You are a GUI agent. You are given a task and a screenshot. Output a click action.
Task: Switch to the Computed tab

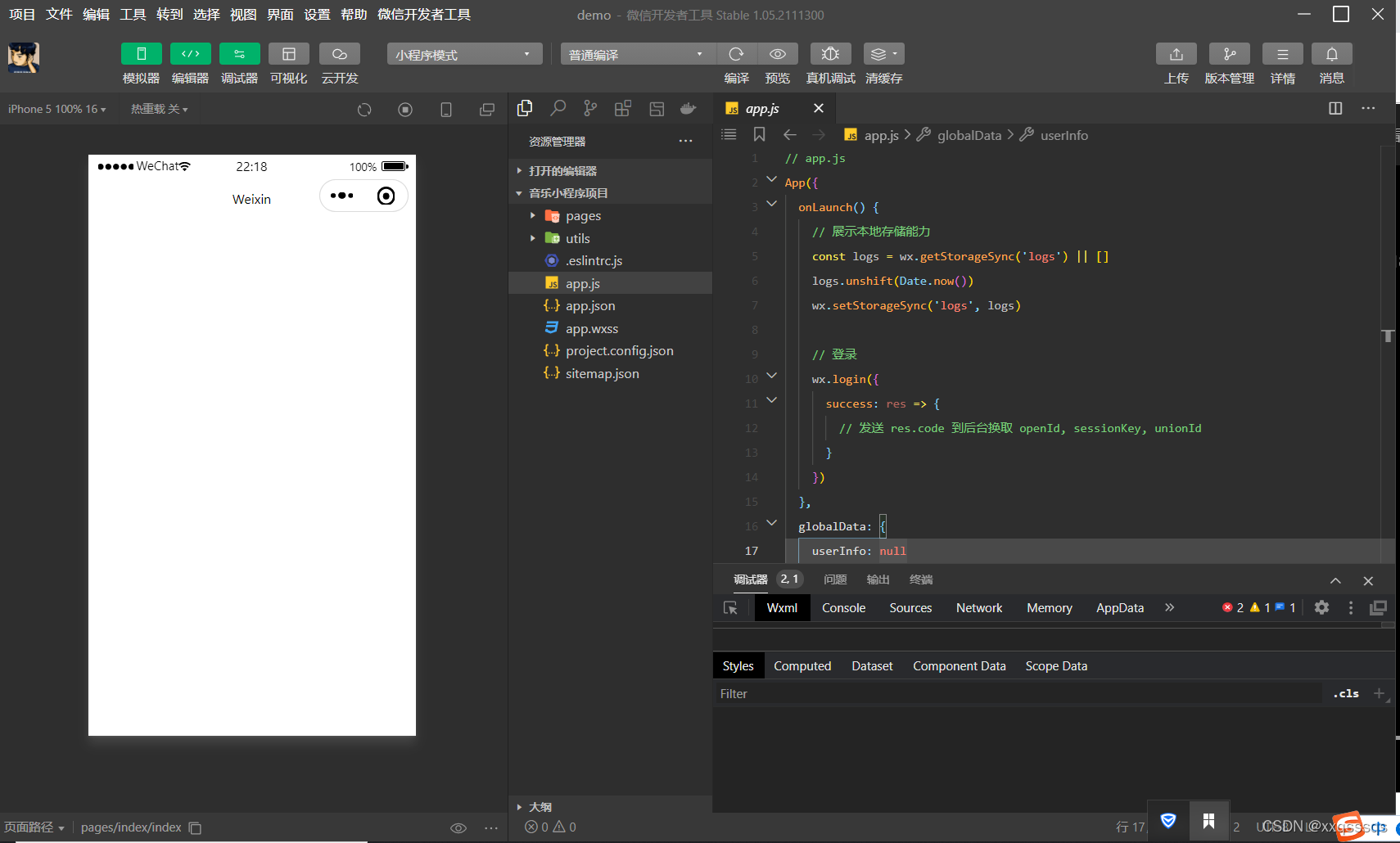point(802,665)
